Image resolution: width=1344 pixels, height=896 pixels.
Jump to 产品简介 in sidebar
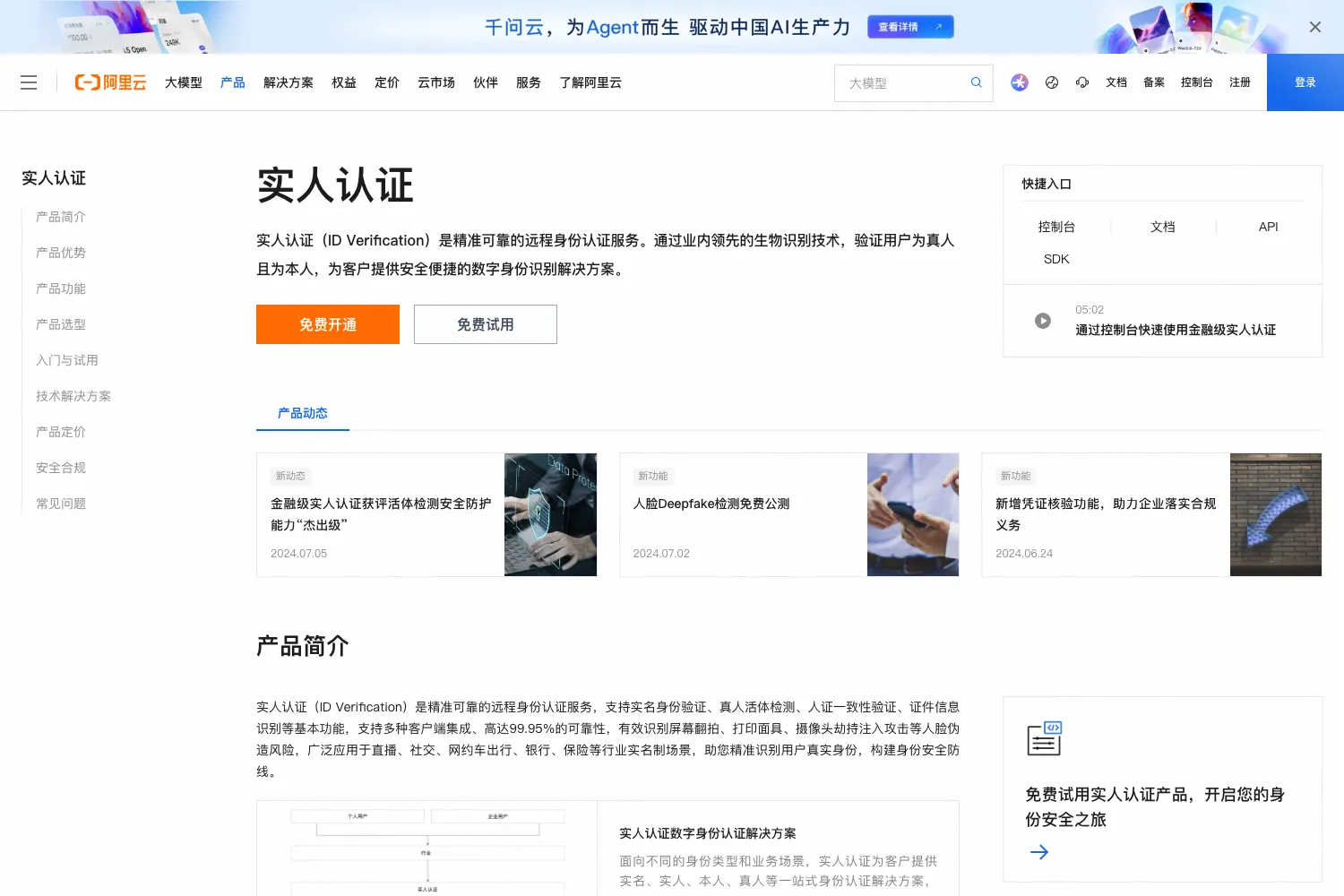pyautogui.click(x=61, y=217)
